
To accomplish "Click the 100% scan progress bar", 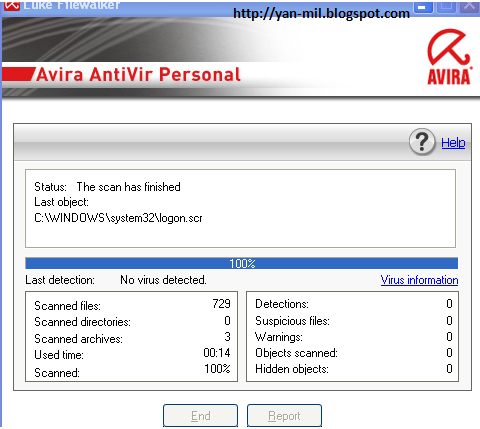I will [x=242, y=263].
